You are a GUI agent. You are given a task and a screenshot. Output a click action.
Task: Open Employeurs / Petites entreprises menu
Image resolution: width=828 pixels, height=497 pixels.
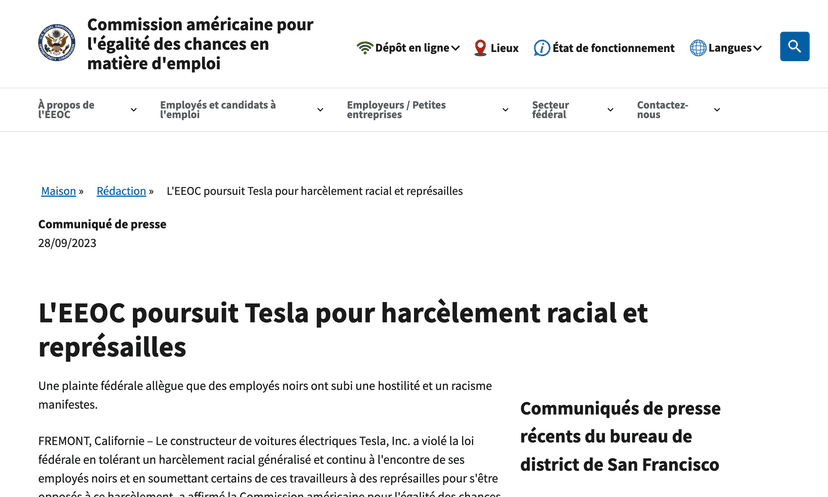[x=396, y=109]
